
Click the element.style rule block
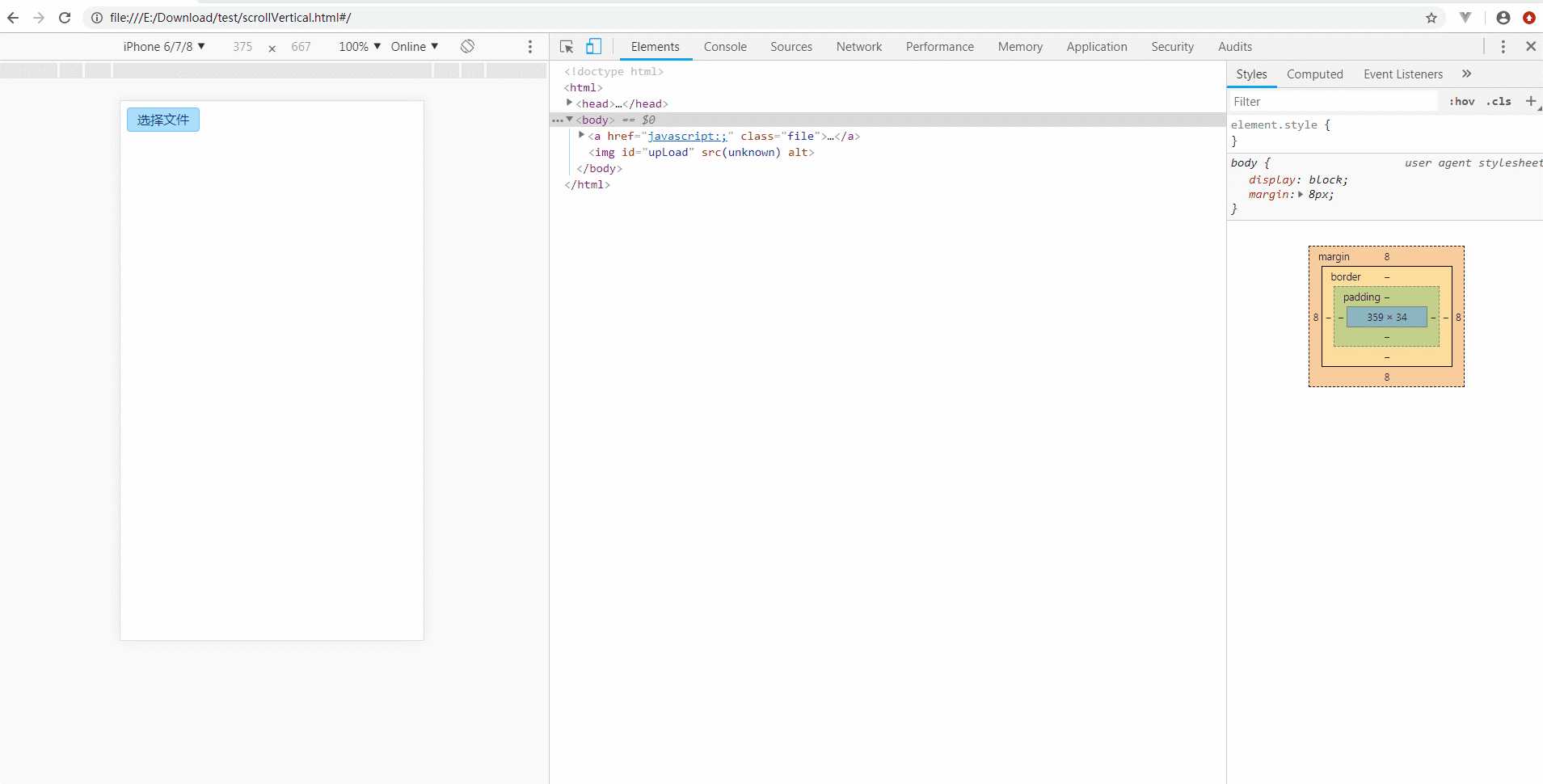[1385, 133]
